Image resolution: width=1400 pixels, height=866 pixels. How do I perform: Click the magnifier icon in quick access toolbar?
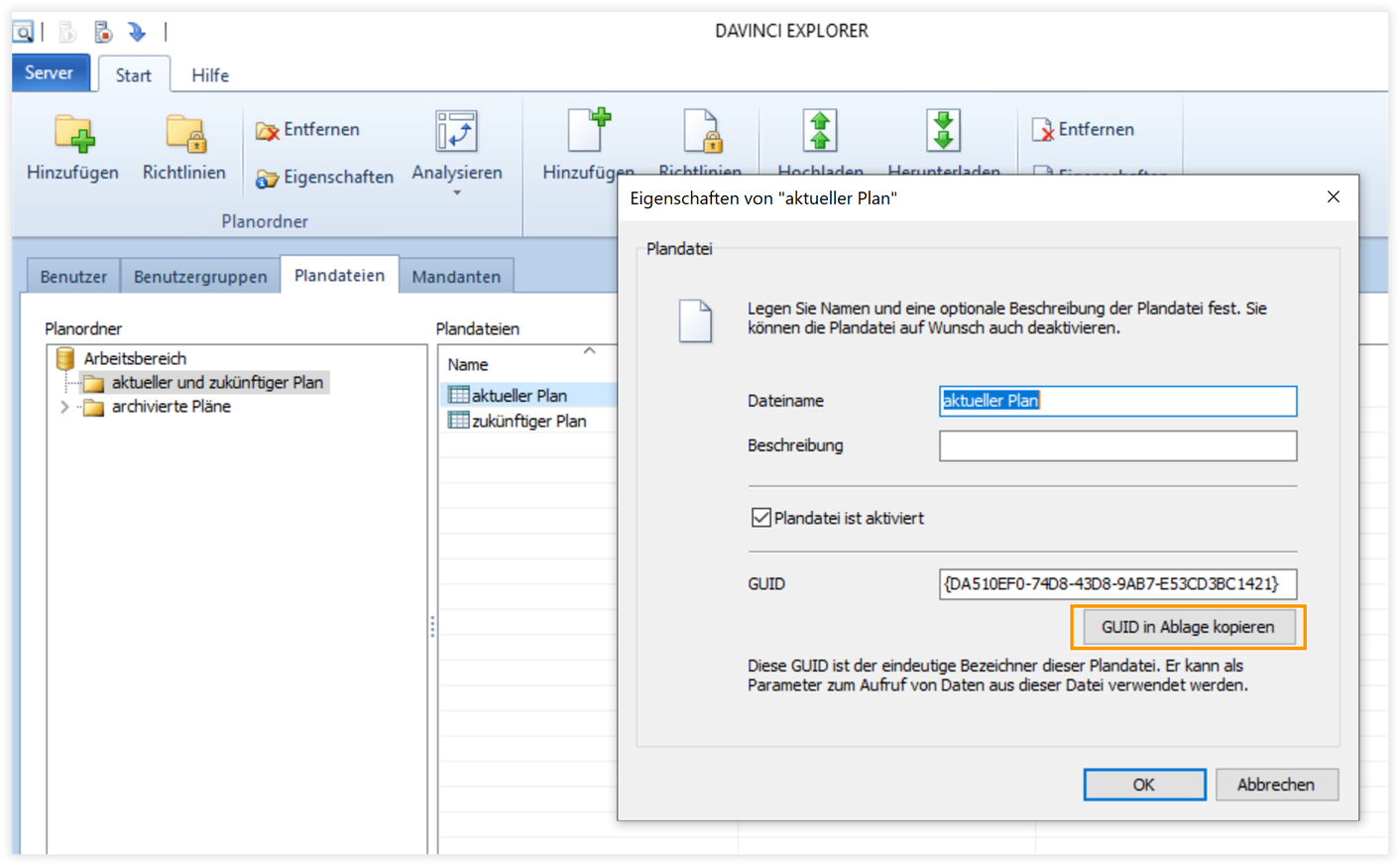23,32
